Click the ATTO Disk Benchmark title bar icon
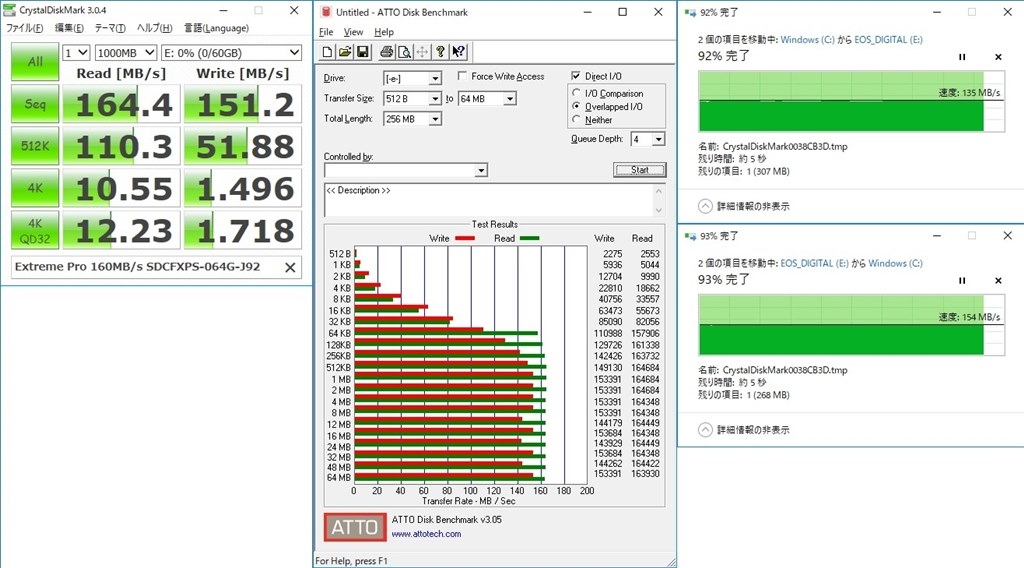Viewport: 1024px width, 568px height. [327, 12]
